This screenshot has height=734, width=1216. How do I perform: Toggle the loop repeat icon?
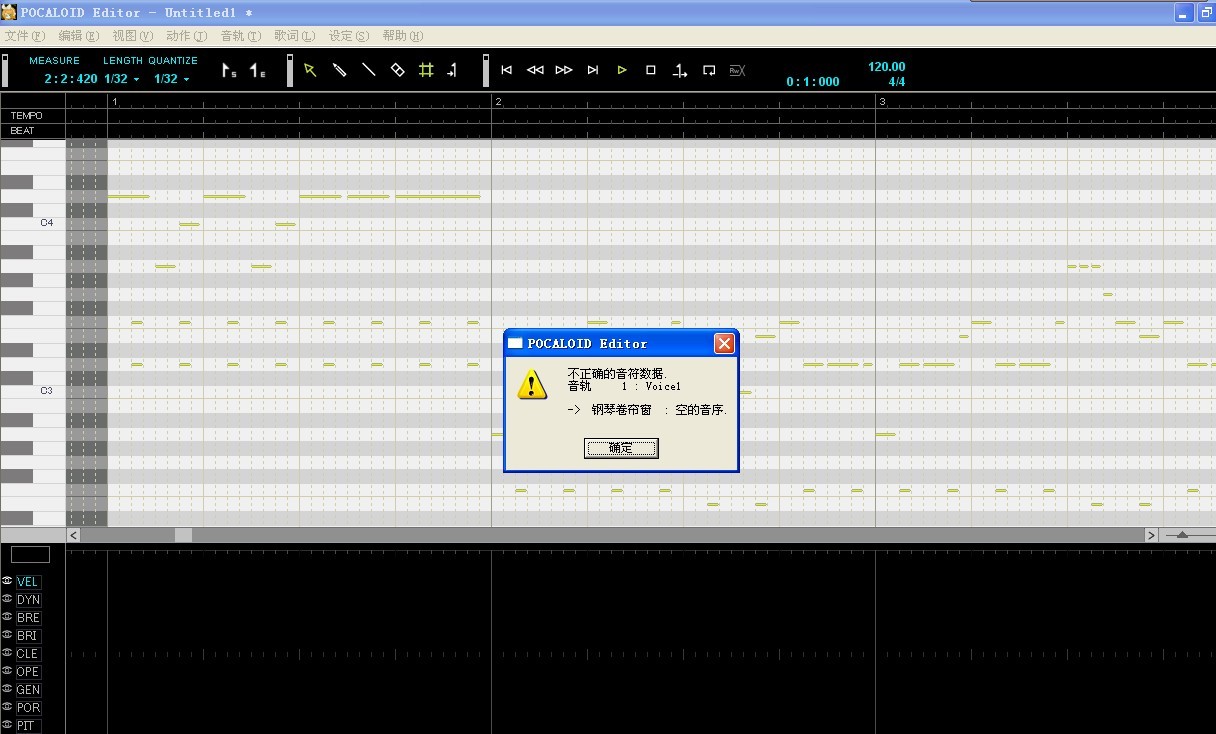pos(709,70)
